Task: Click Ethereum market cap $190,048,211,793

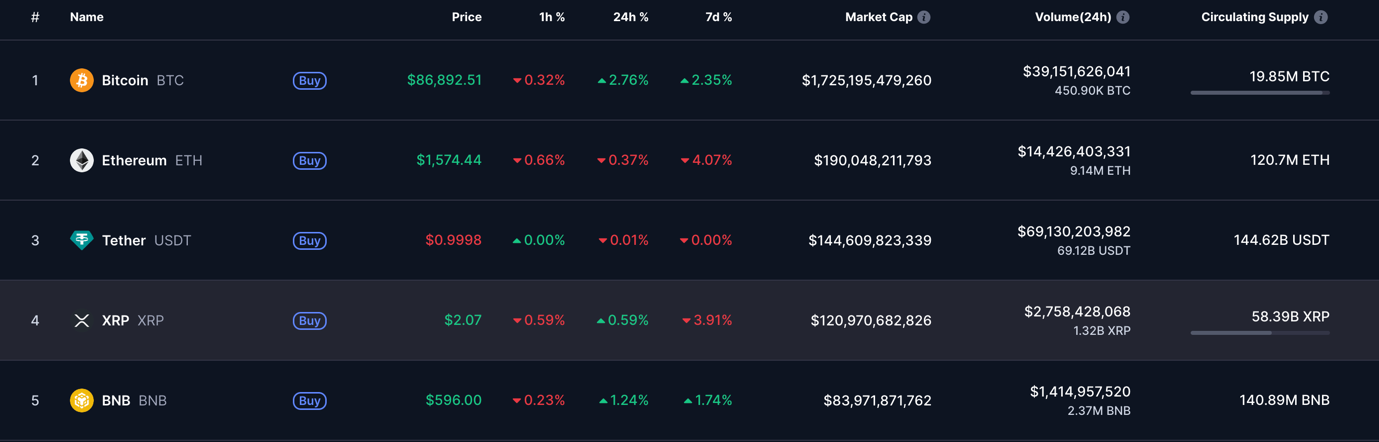Action: (x=872, y=160)
